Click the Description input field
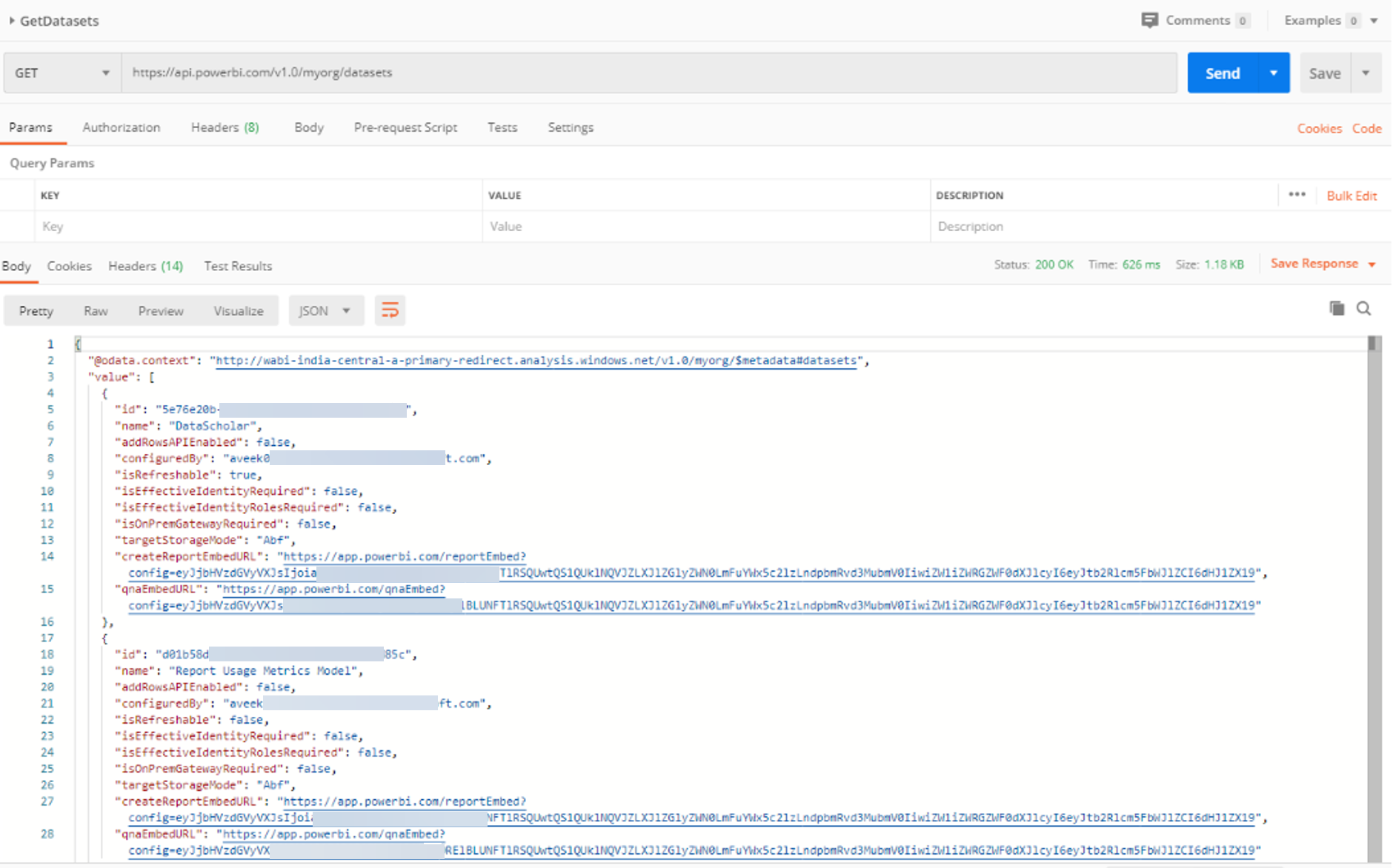The width and height of the screenshot is (1393, 868). pyautogui.click(x=1159, y=227)
